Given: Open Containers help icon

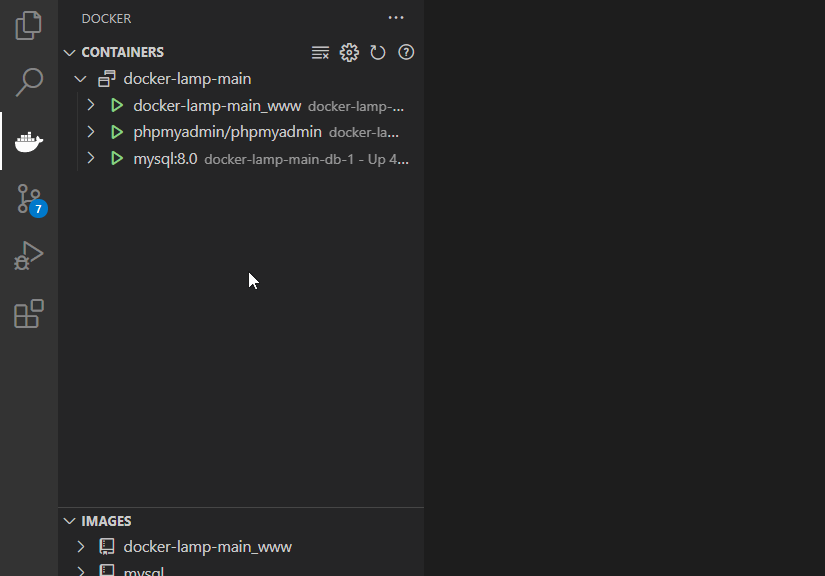Looking at the screenshot, I should pyautogui.click(x=406, y=53).
